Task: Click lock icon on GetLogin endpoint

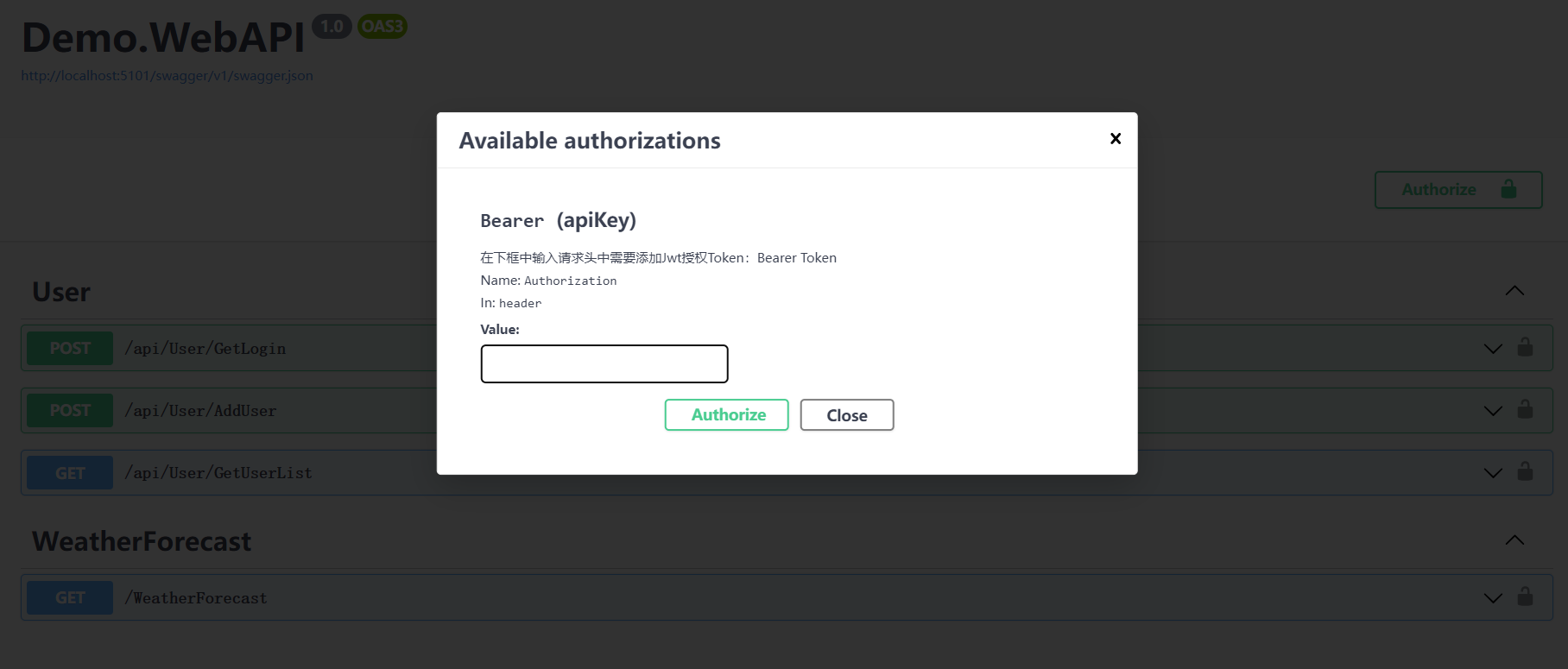Action: point(1526,347)
